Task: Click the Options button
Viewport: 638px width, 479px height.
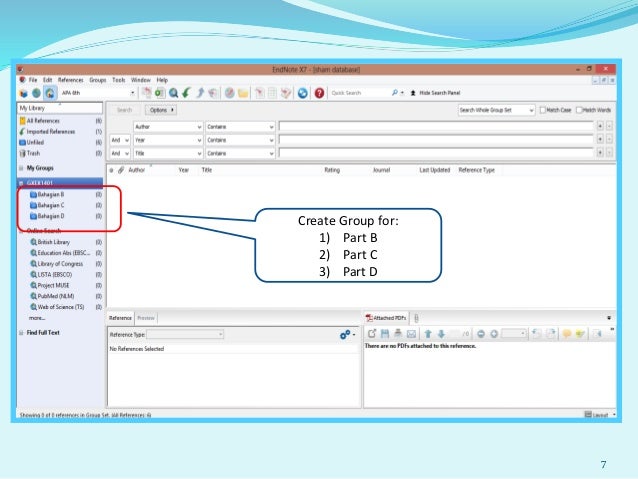Action: [161, 110]
